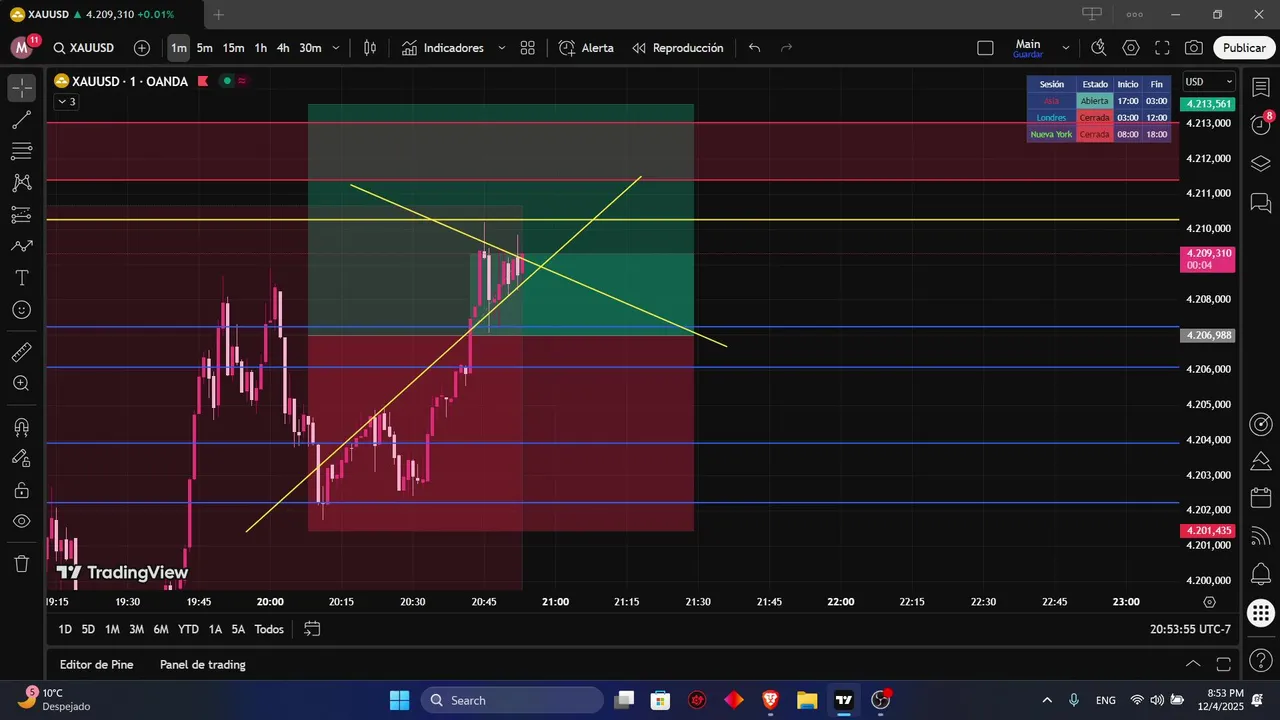The image size is (1280, 720).
Task: Open the object tree layers panel
Action: [x=1260, y=163]
